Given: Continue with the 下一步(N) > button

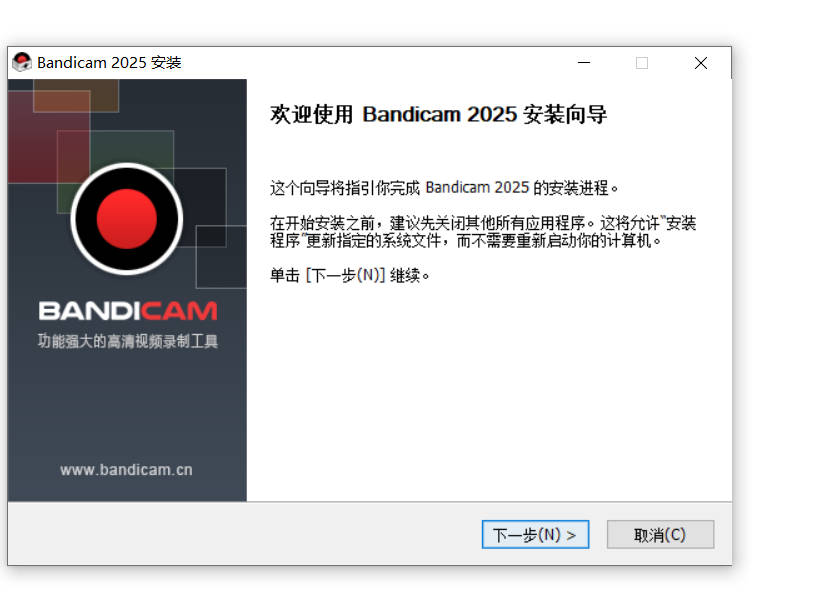Looking at the screenshot, I should click(535, 534).
